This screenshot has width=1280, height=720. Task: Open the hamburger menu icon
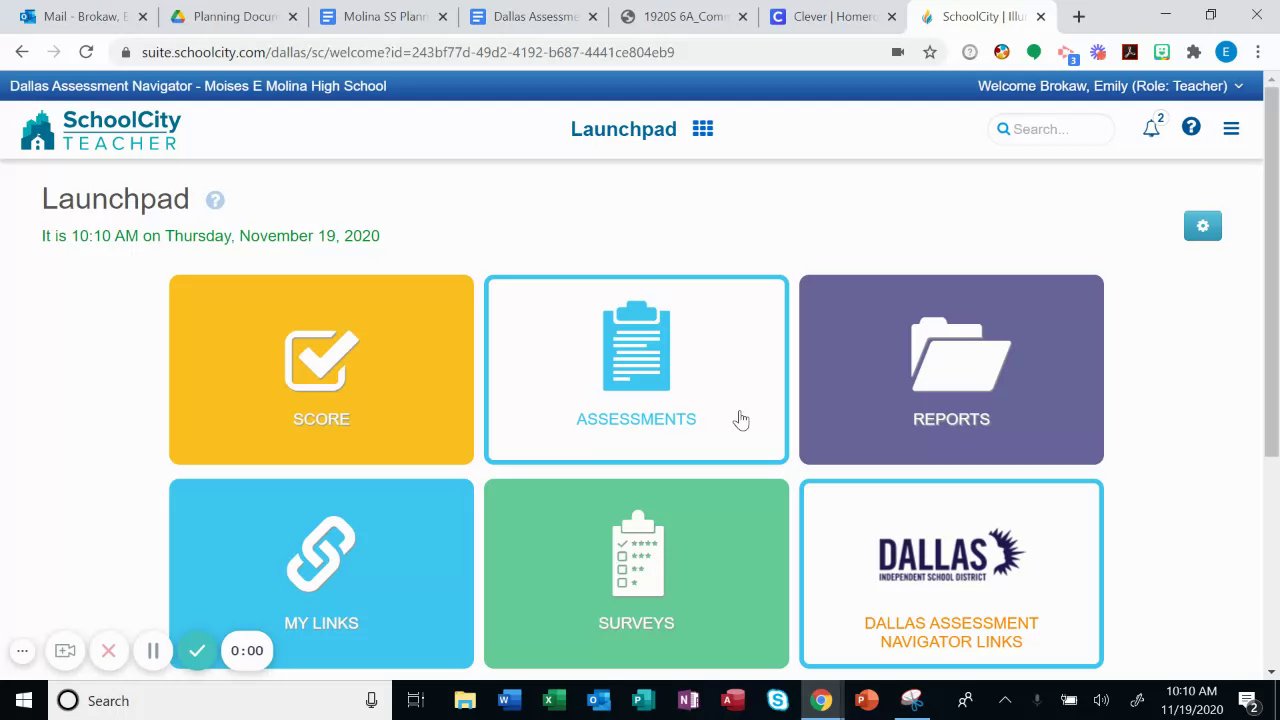pos(1231,128)
